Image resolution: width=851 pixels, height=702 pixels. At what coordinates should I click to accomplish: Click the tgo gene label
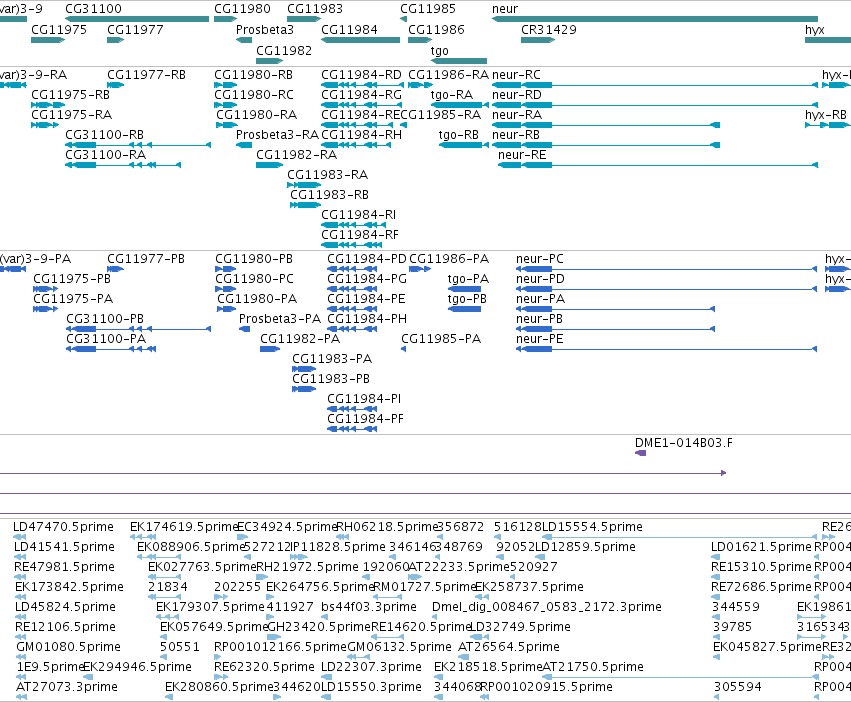pos(440,50)
